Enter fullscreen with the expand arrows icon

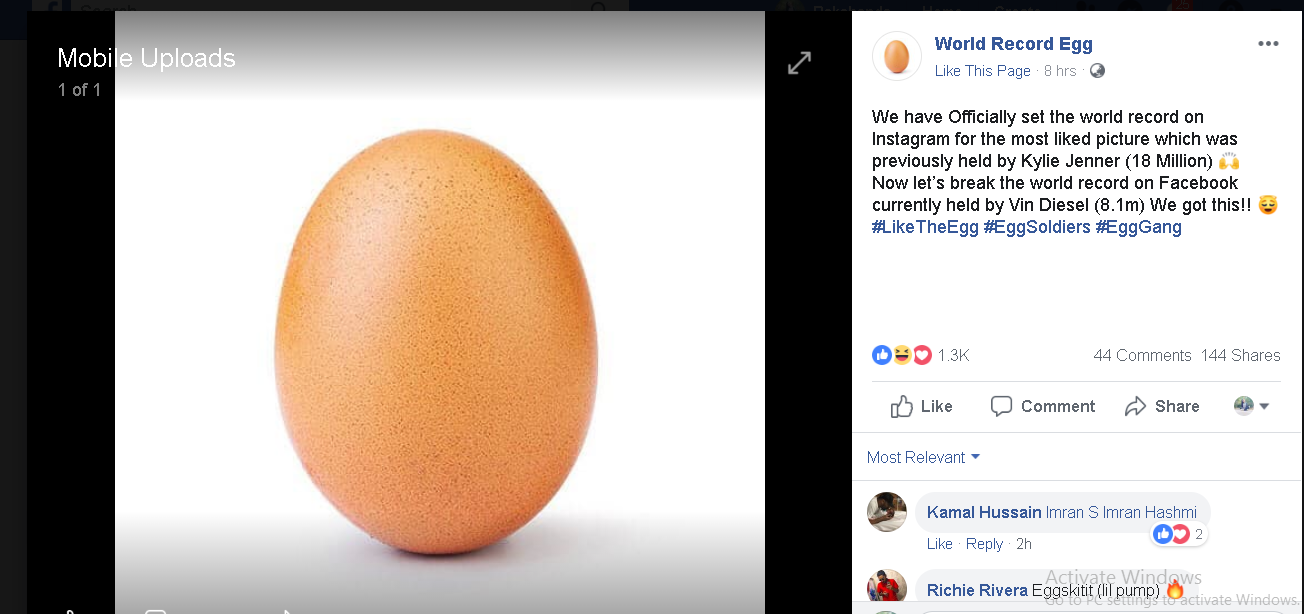click(799, 63)
